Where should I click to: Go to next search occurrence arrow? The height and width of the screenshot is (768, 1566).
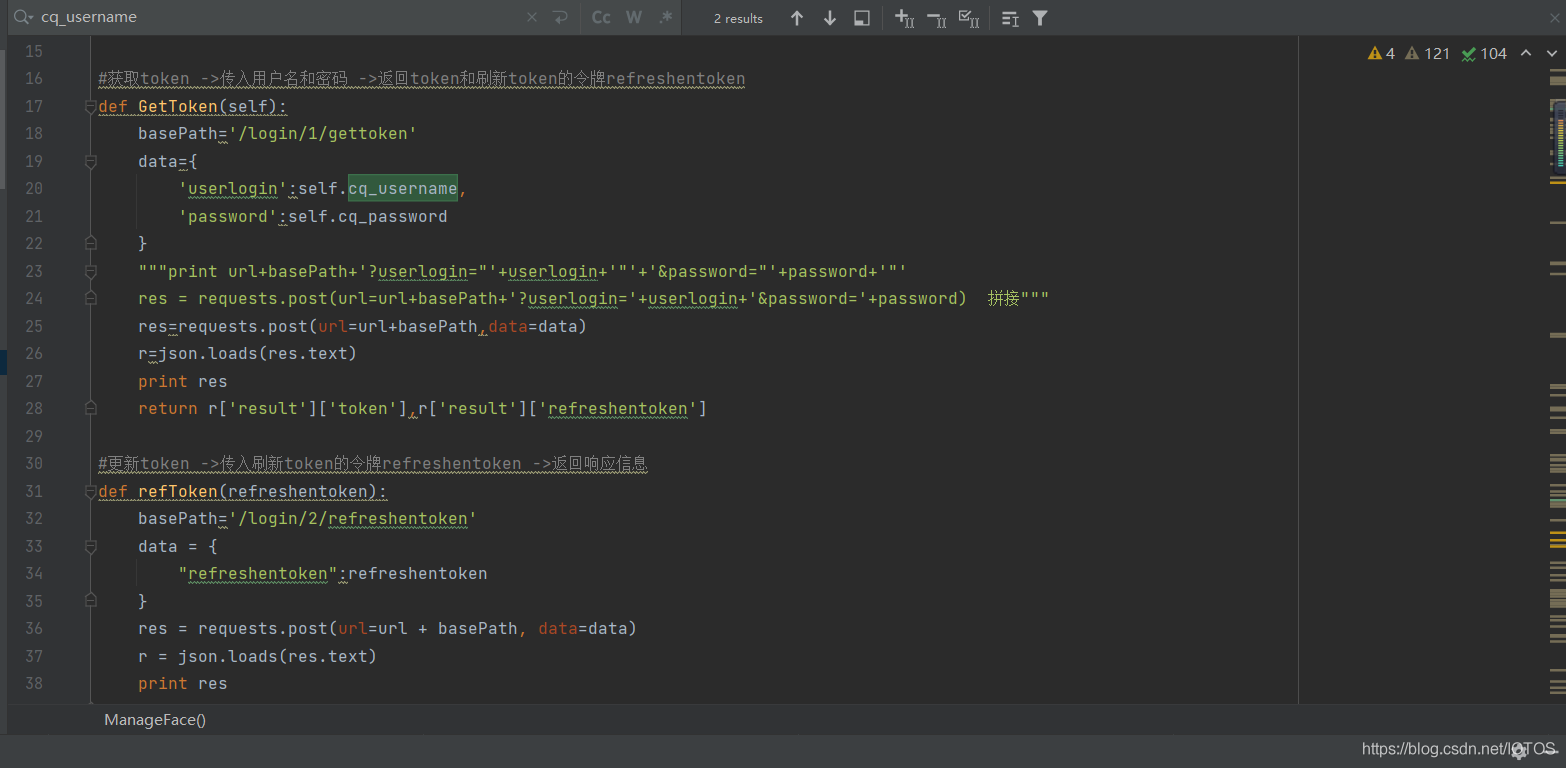(x=830, y=18)
